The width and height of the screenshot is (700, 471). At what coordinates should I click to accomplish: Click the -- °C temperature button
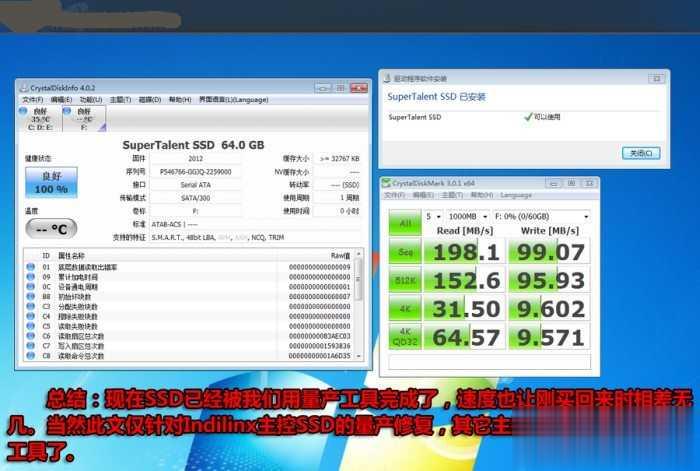pyautogui.click(x=51, y=229)
